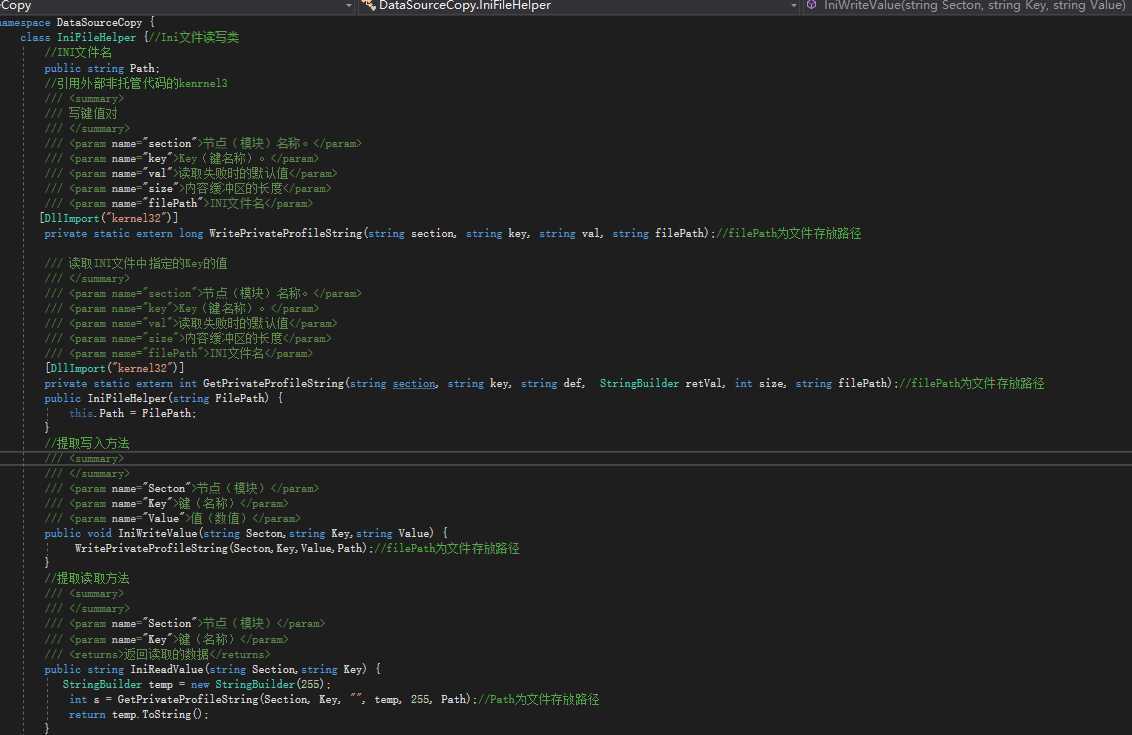This screenshot has height=735, width=1132.
Task: Open the DataSourceCopy.IniFileHelper class dropdown
Action: (x=579, y=6)
